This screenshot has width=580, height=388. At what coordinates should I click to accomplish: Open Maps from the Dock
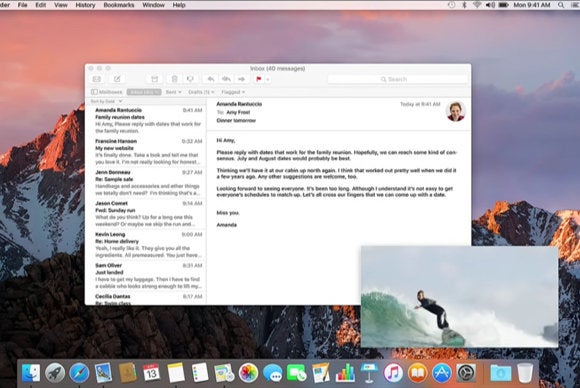[x=224, y=372]
